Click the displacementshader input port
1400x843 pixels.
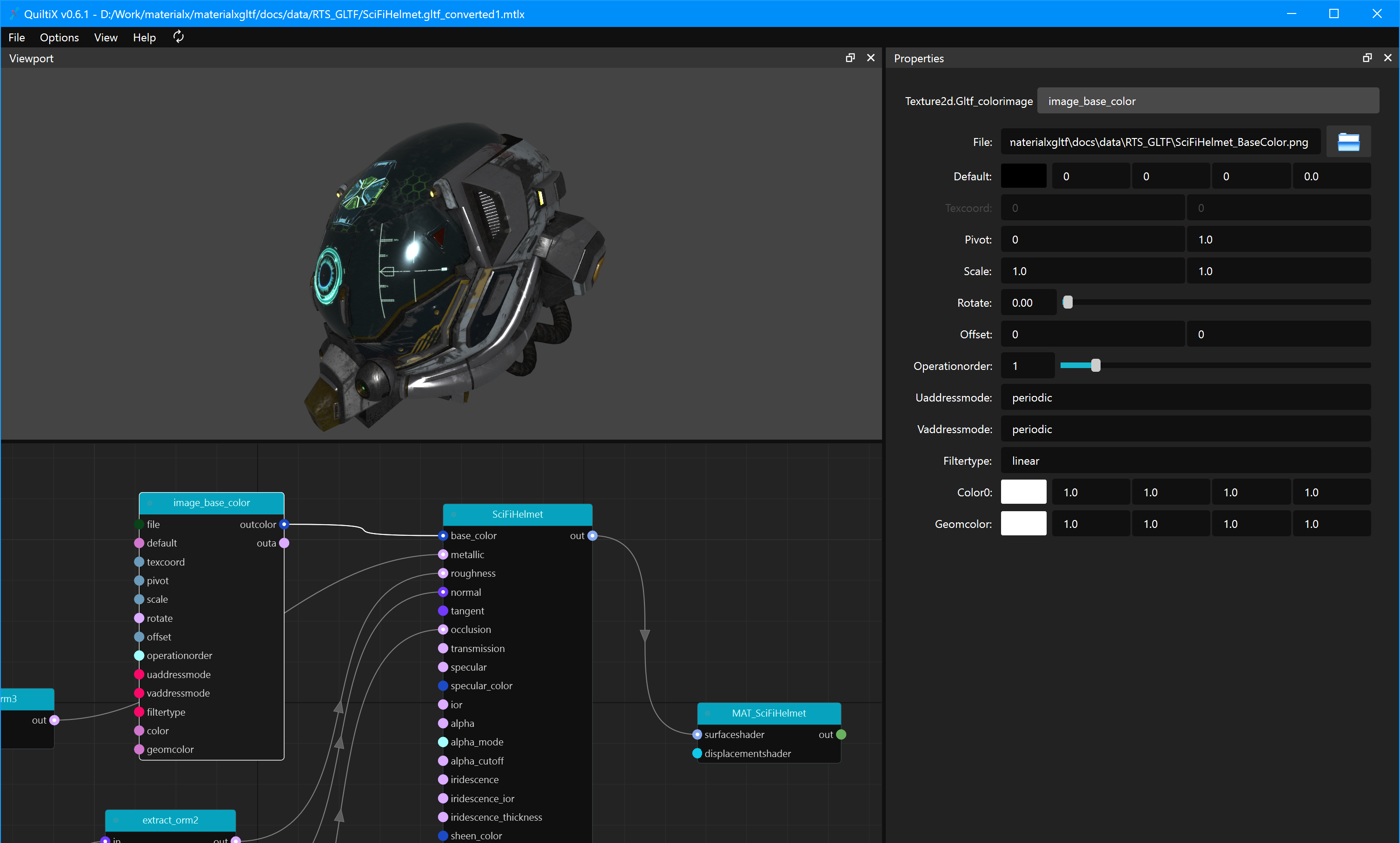point(697,753)
